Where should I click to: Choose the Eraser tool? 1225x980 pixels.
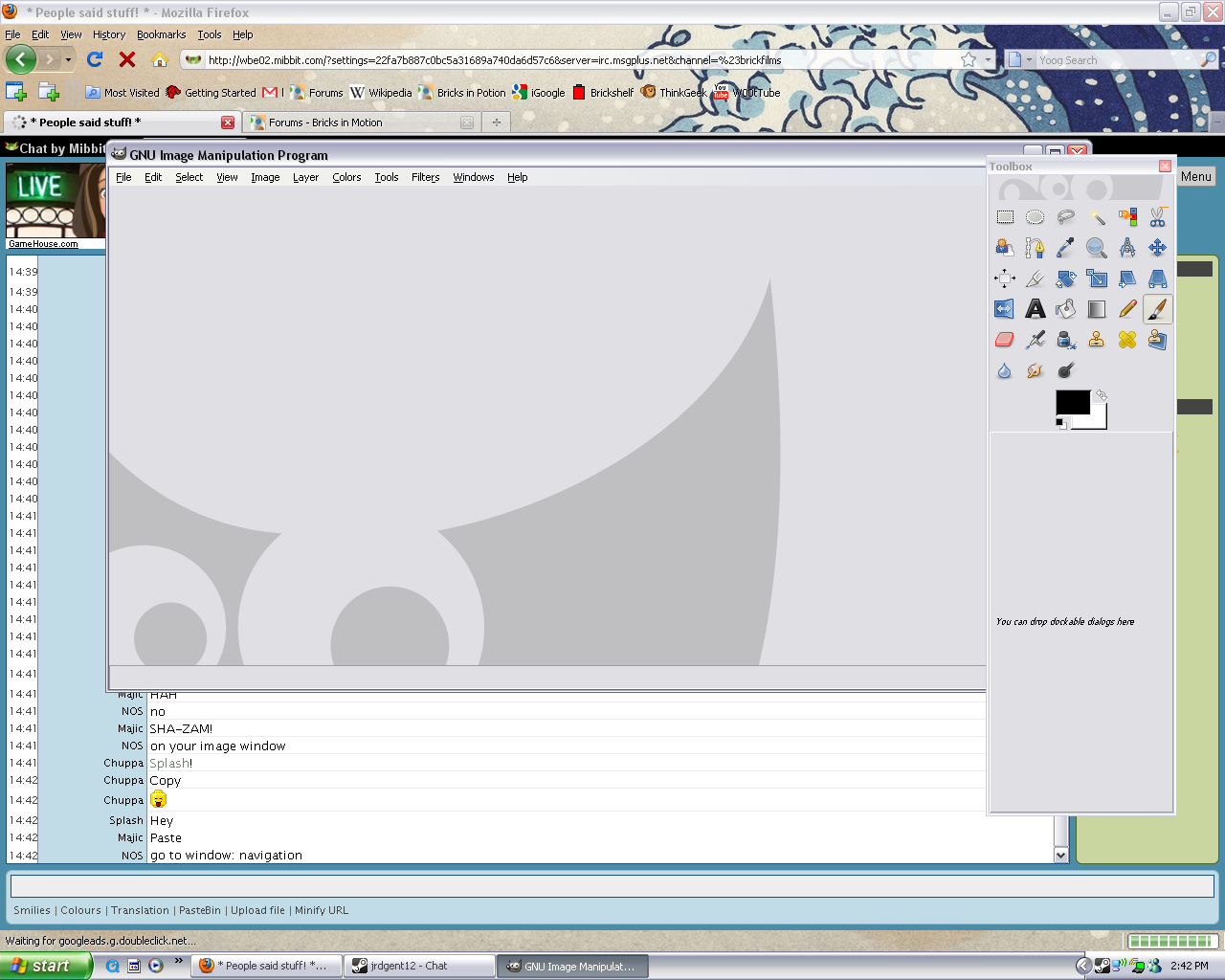1005,340
